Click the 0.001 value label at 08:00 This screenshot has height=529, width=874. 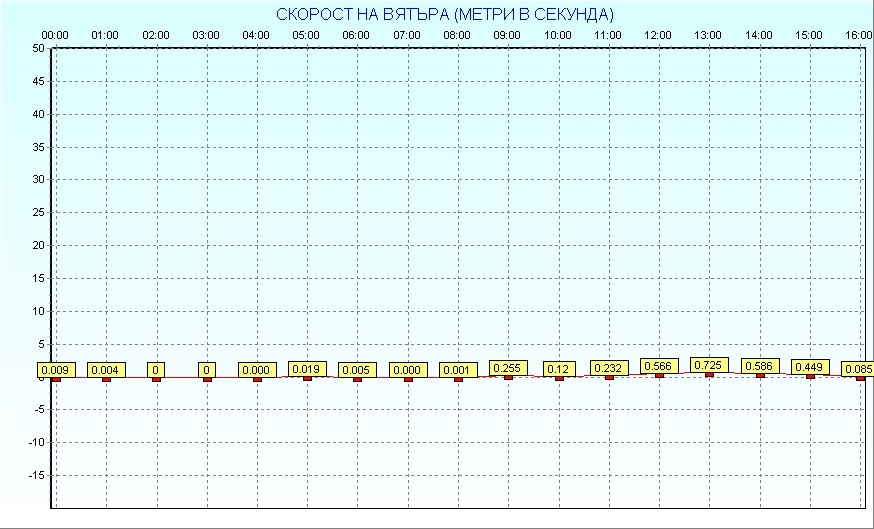[x=458, y=370]
